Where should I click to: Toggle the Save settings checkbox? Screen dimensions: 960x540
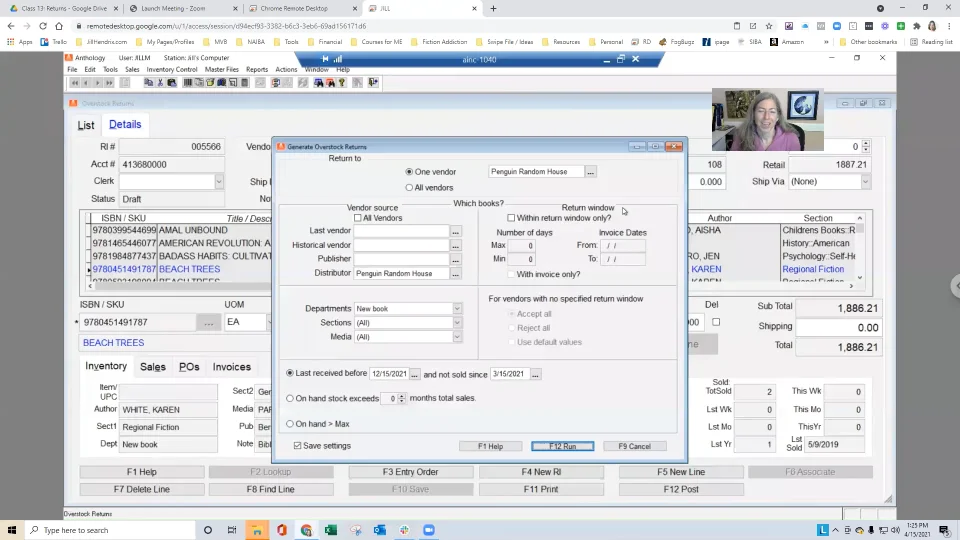pos(298,446)
